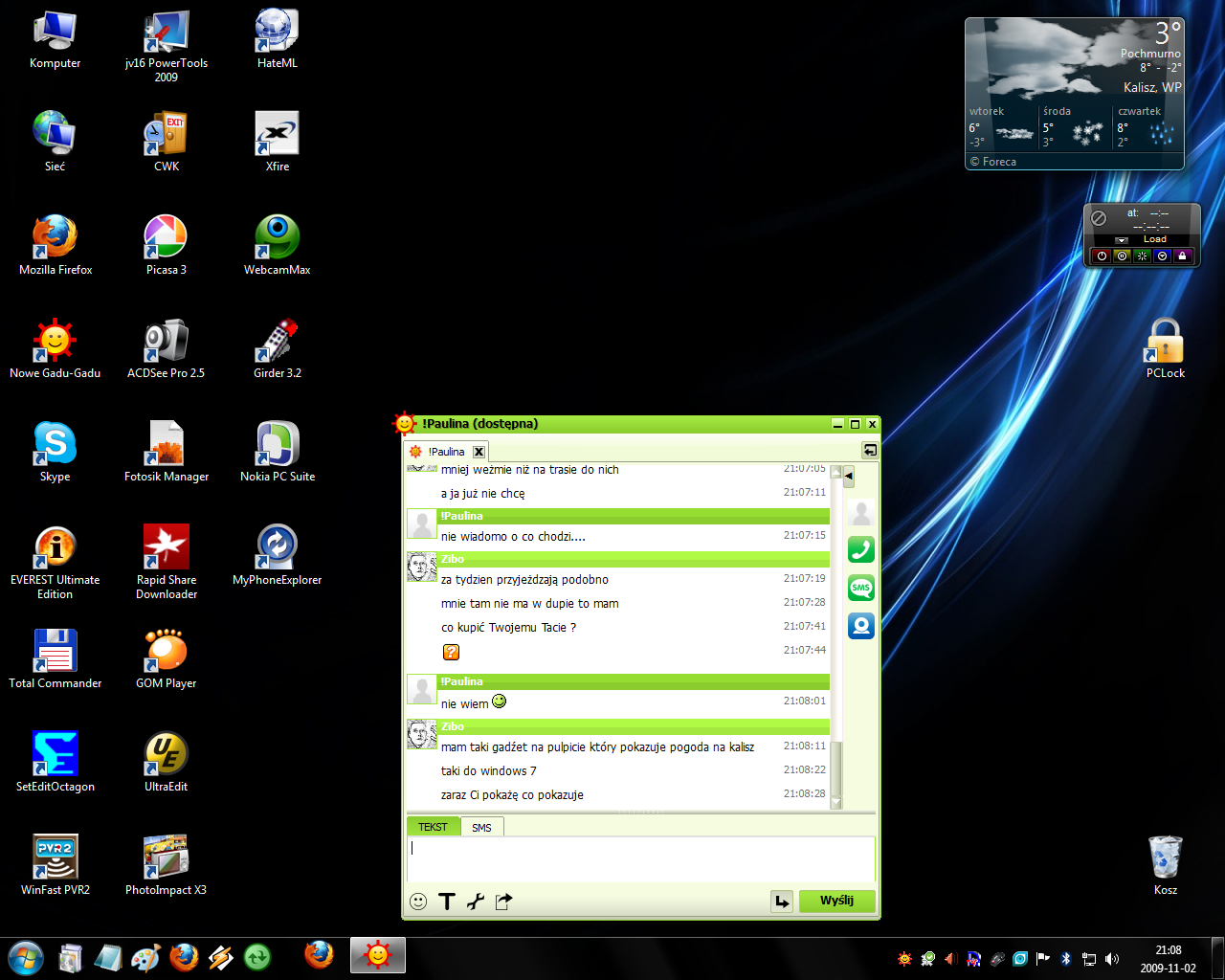Click the chat history scrollbar thumb
The height and width of the screenshot is (980, 1225).
tap(836, 770)
